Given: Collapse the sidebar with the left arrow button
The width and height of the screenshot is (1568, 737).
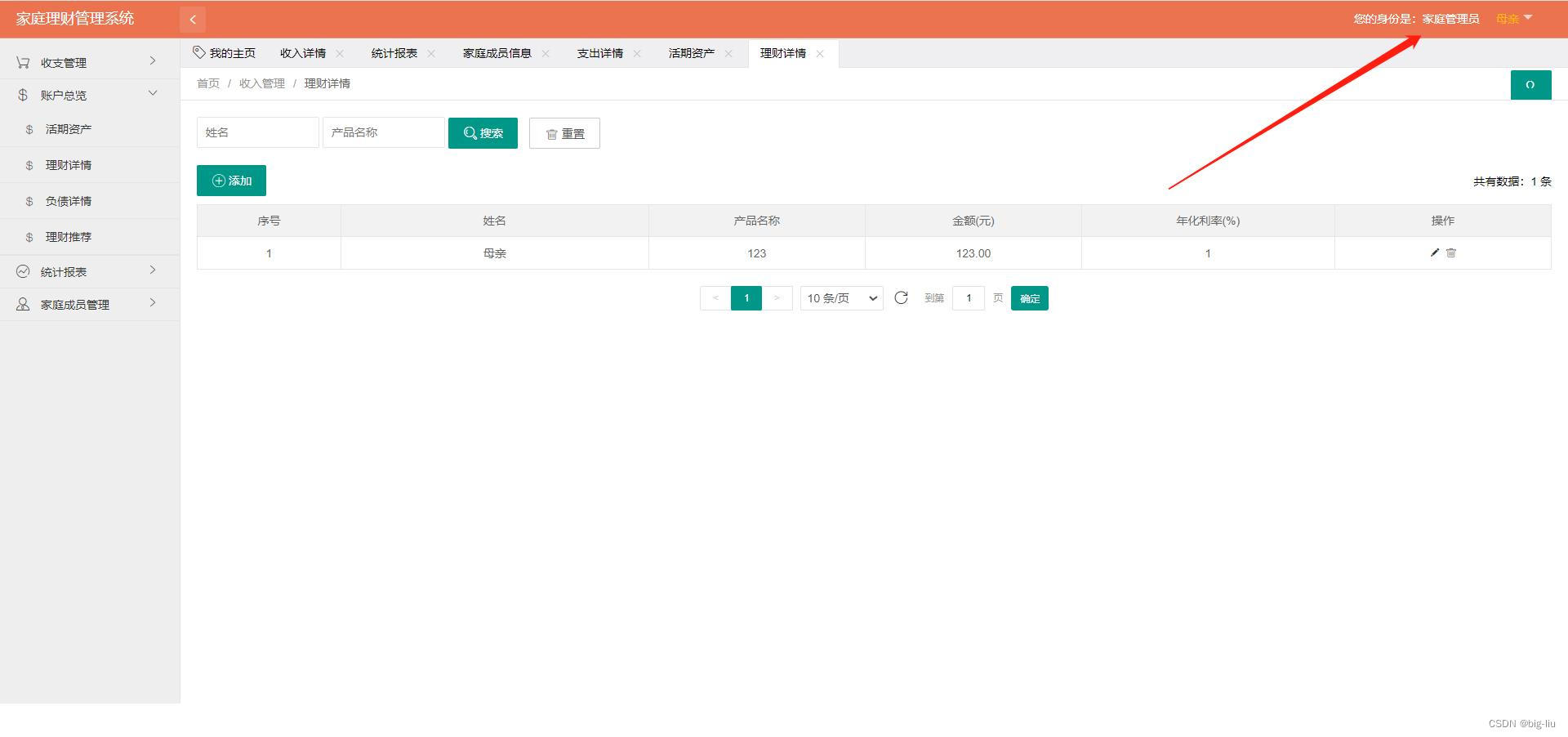Looking at the screenshot, I should pyautogui.click(x=193, y=20).
